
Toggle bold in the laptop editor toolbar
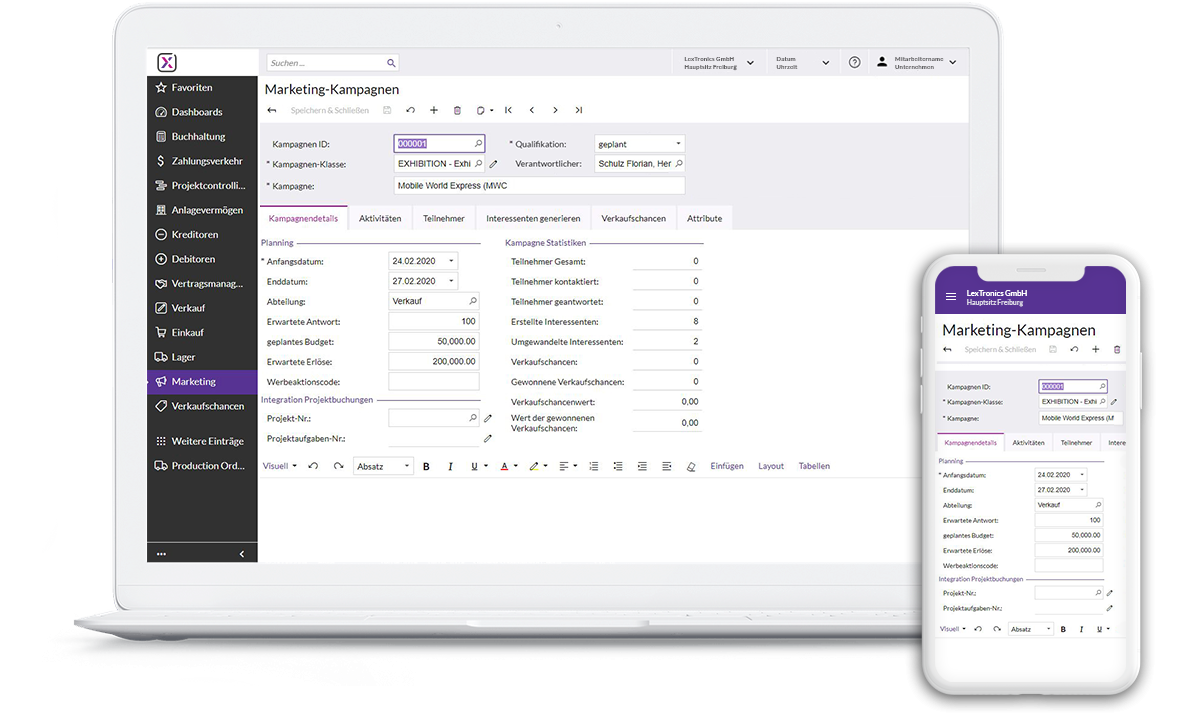pos(426,466)
